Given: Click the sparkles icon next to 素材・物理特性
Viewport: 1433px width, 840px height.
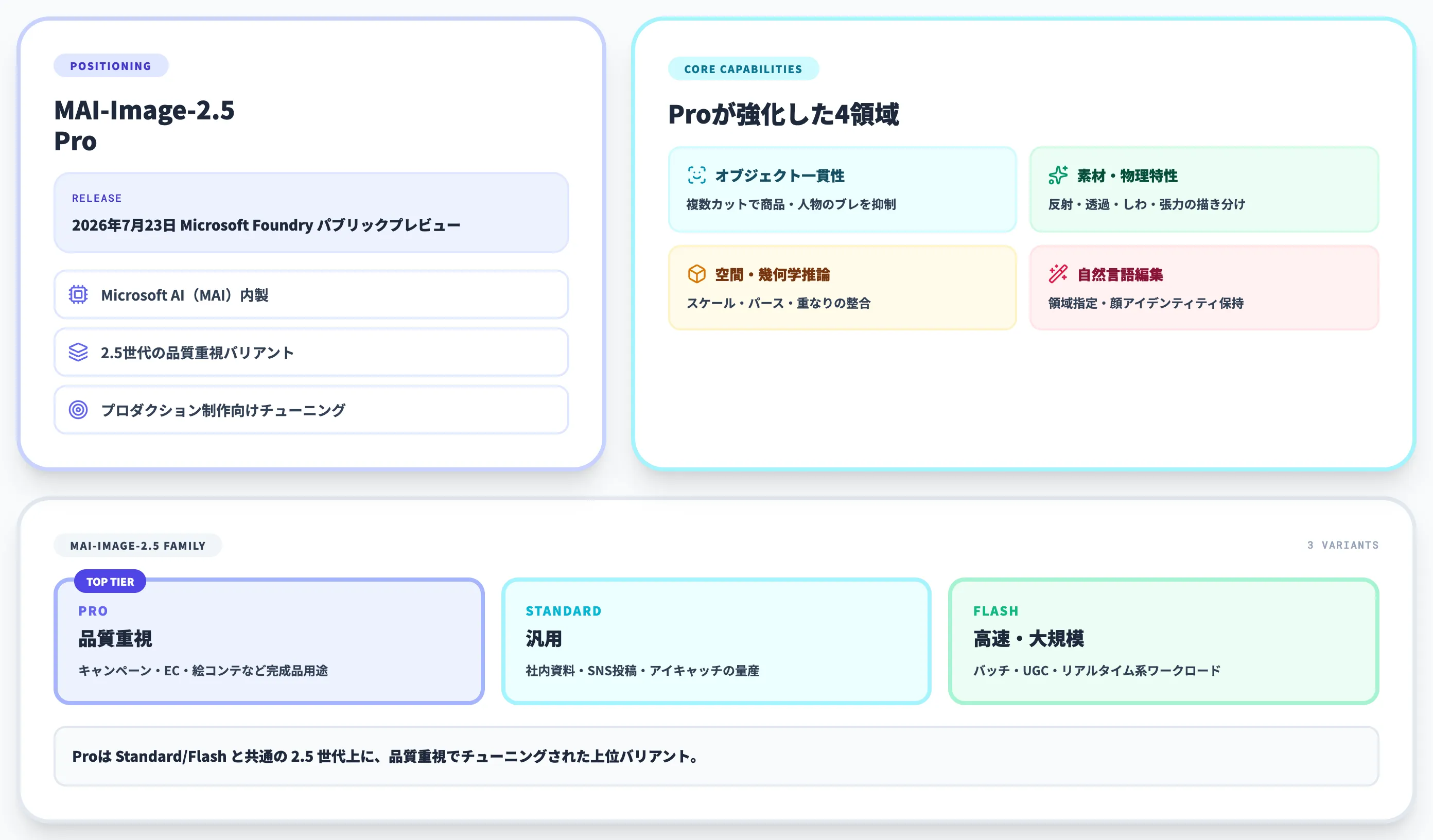Looking at the screenshot, I should coord(1058,175).
